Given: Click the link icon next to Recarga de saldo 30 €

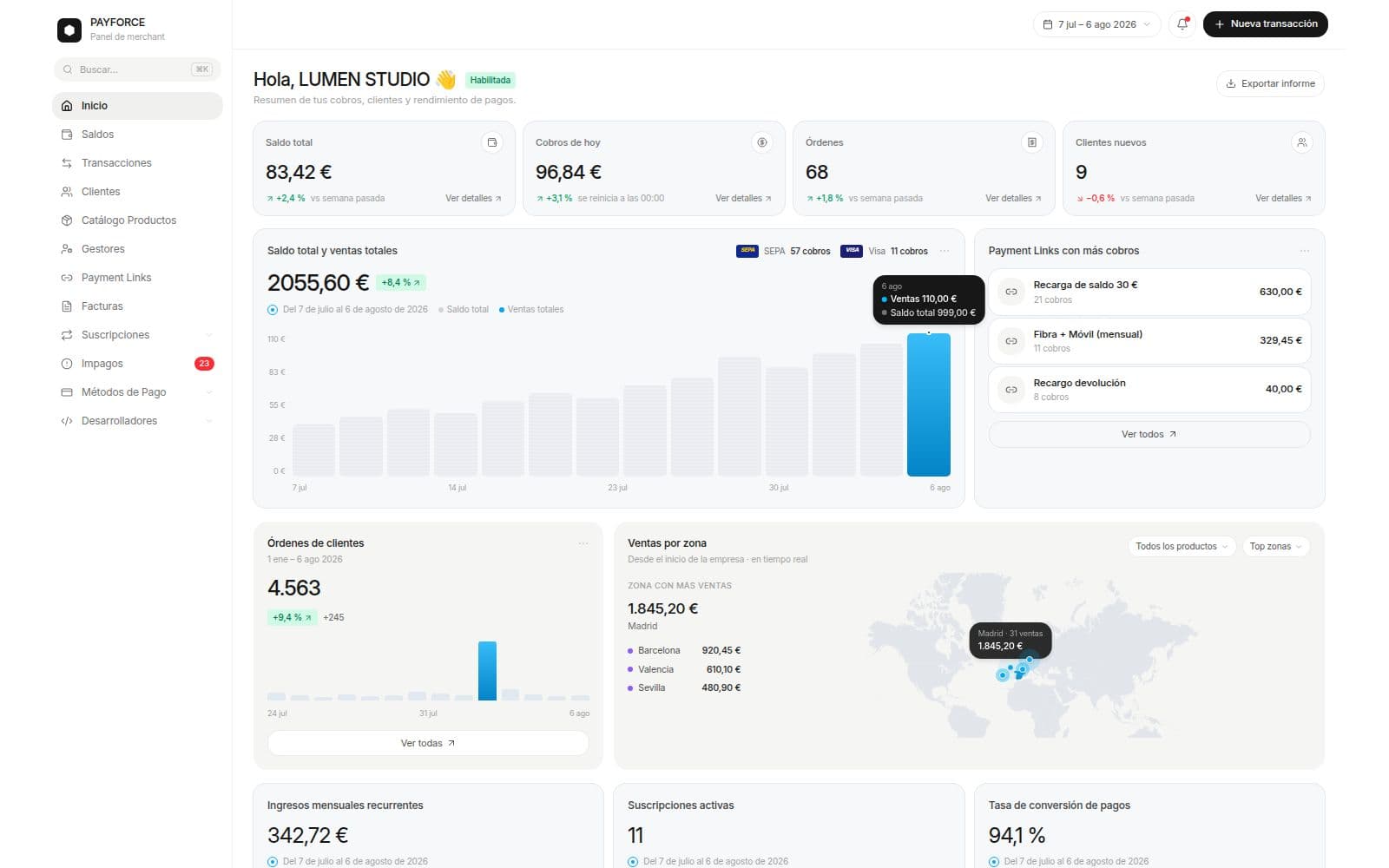Looking at the screenshot, I should click(1011, 292).
